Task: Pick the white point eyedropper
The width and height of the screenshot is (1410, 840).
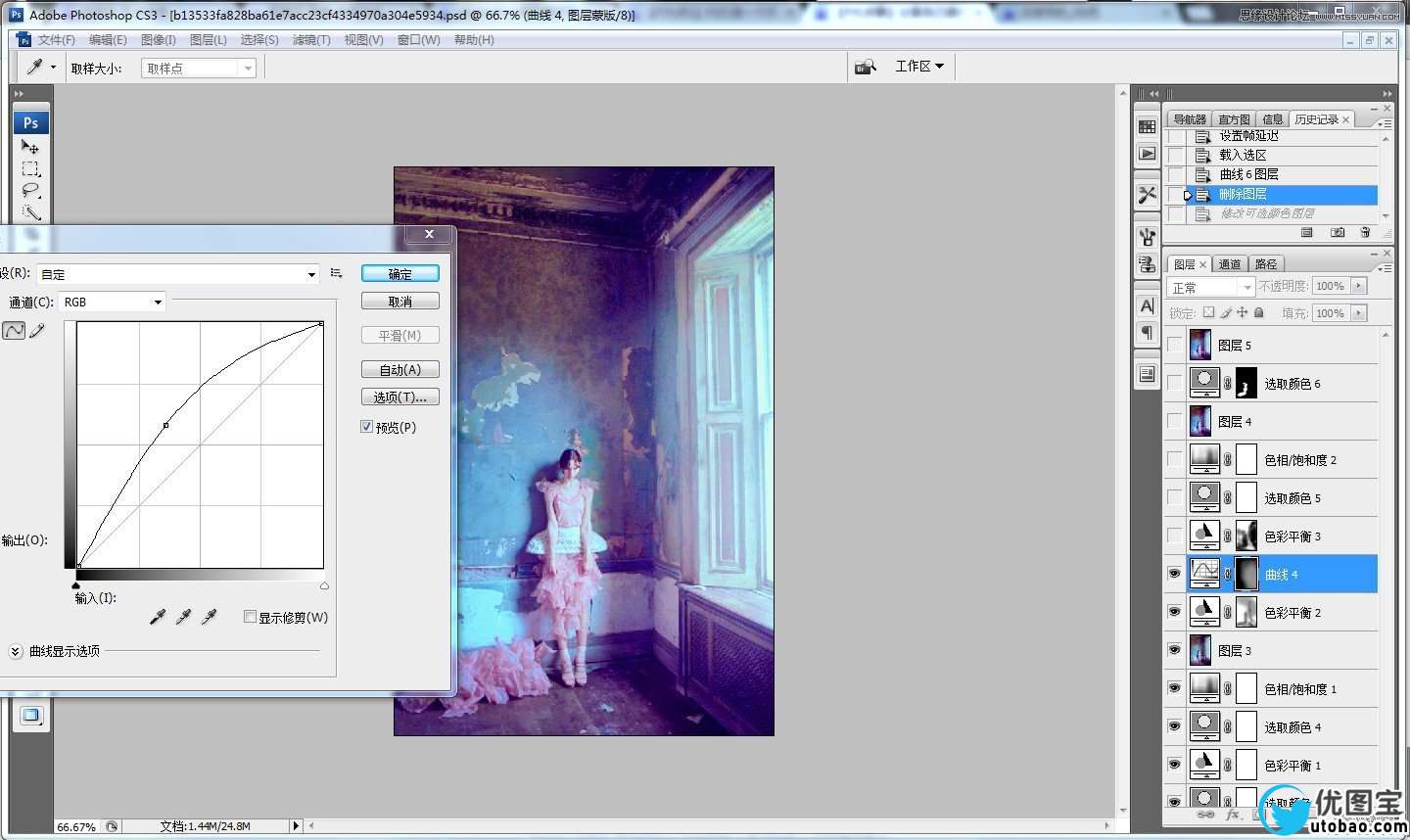Action: (x=208, y=617)
